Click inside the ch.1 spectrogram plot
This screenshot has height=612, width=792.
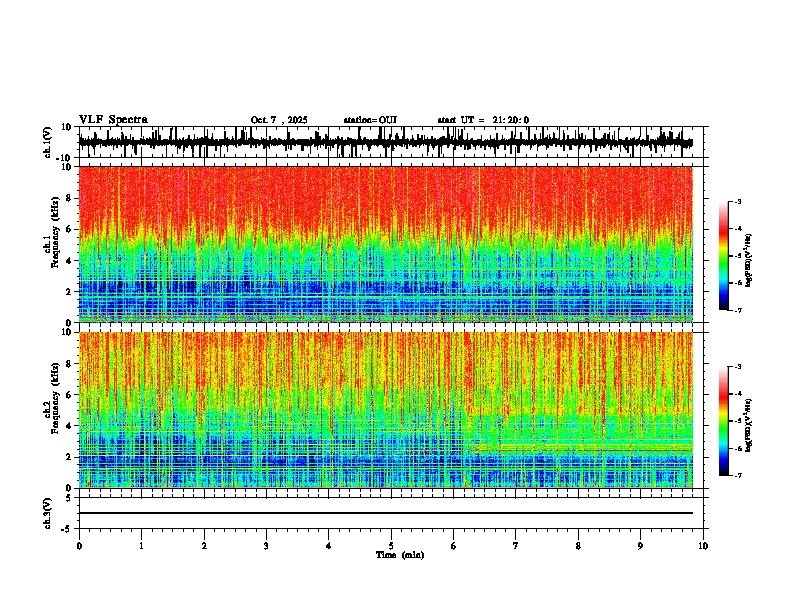click(x=385, y=244)
